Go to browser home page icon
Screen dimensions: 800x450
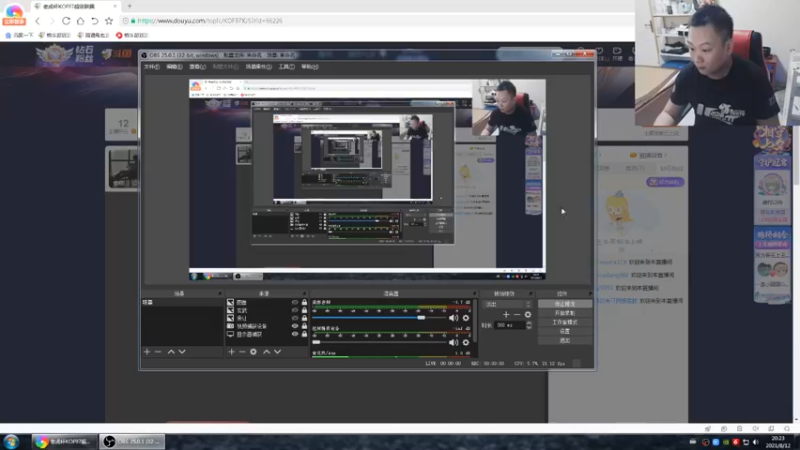click(80, 21)
